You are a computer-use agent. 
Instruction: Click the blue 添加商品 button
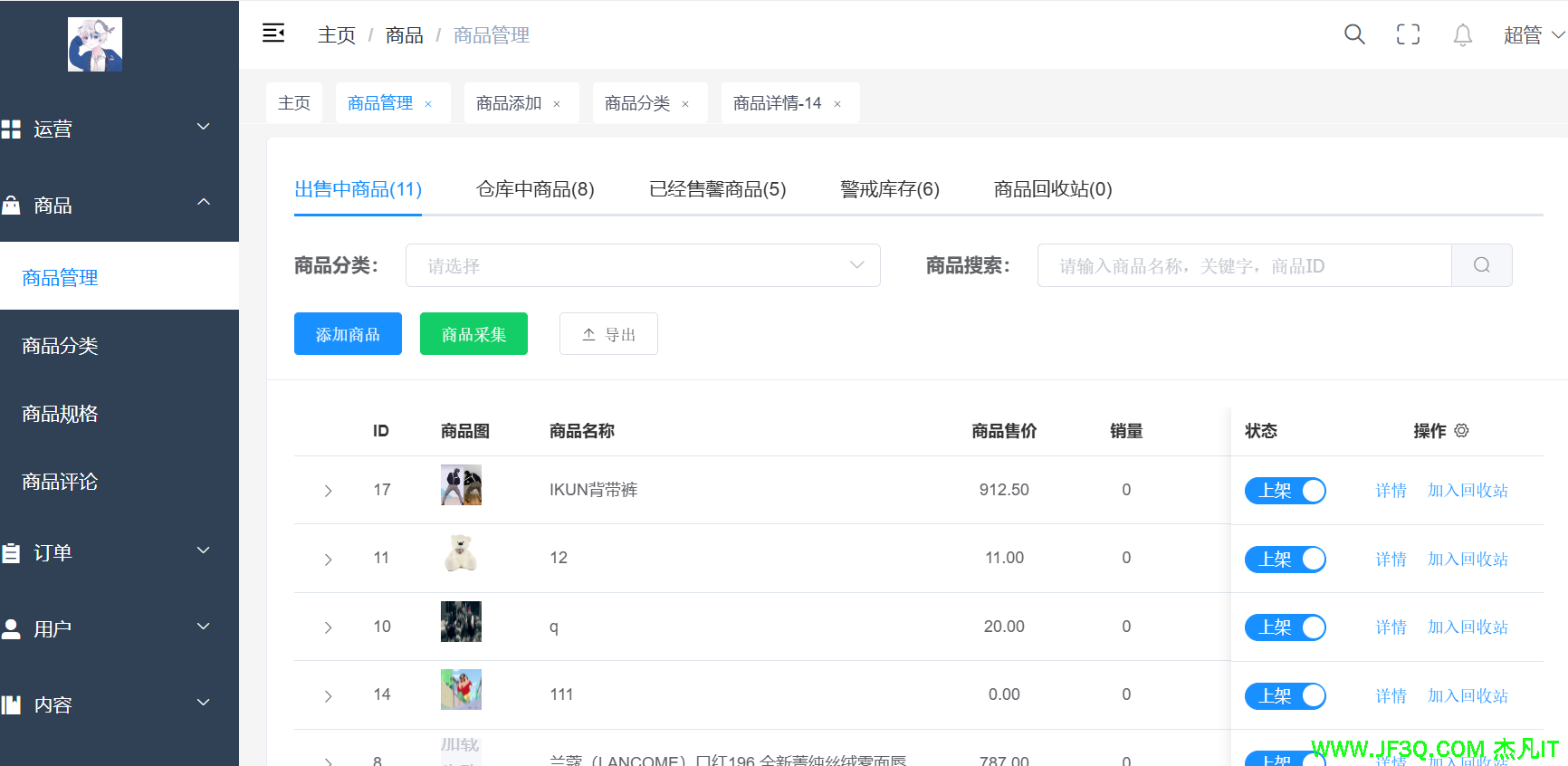[x=348, y=334]
